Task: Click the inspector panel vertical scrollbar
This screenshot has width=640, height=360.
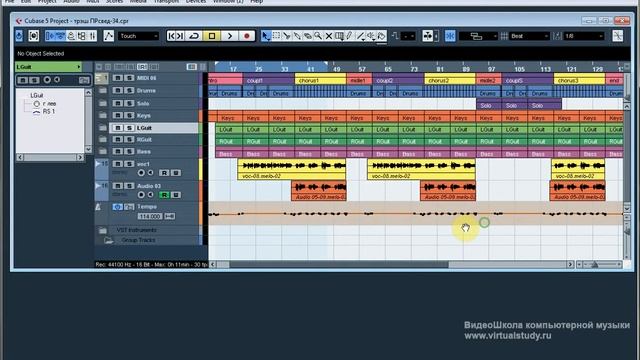Action: (x=88, y=121)
